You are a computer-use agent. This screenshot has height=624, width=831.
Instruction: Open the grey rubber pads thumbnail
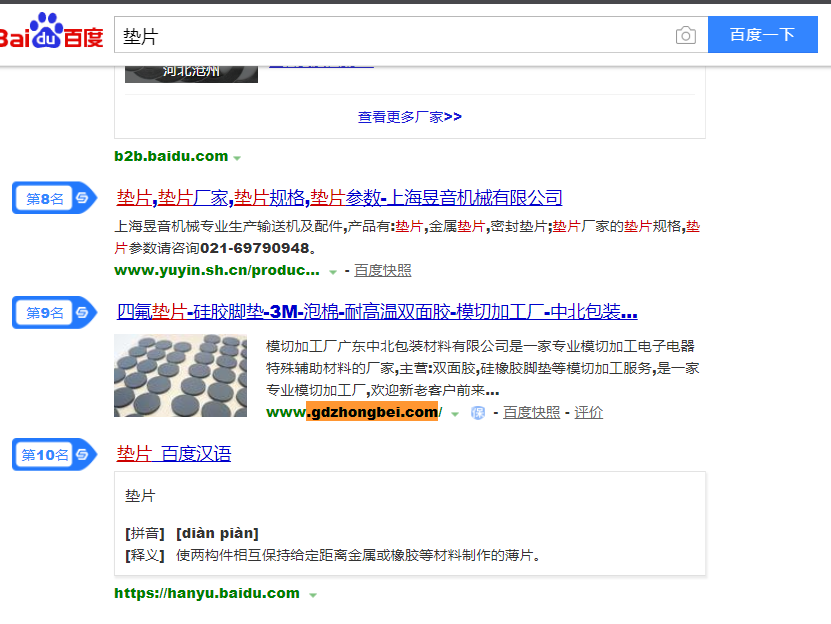coord(180,375)
